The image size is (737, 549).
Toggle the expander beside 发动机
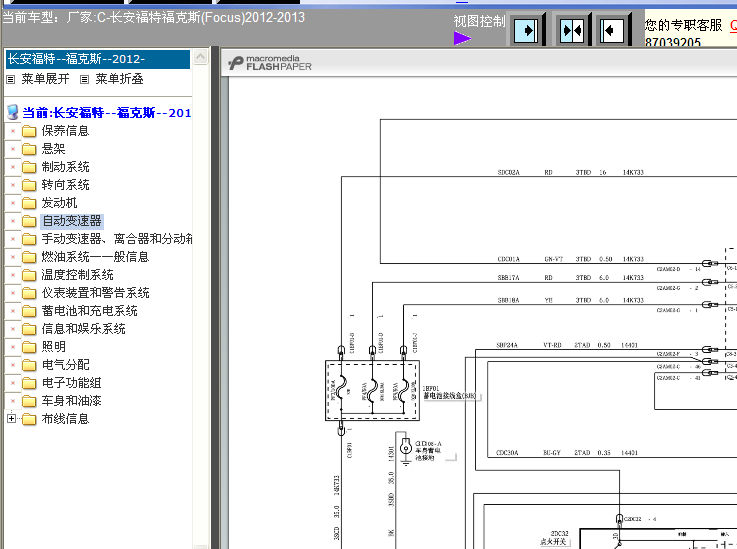pos(13,203)
